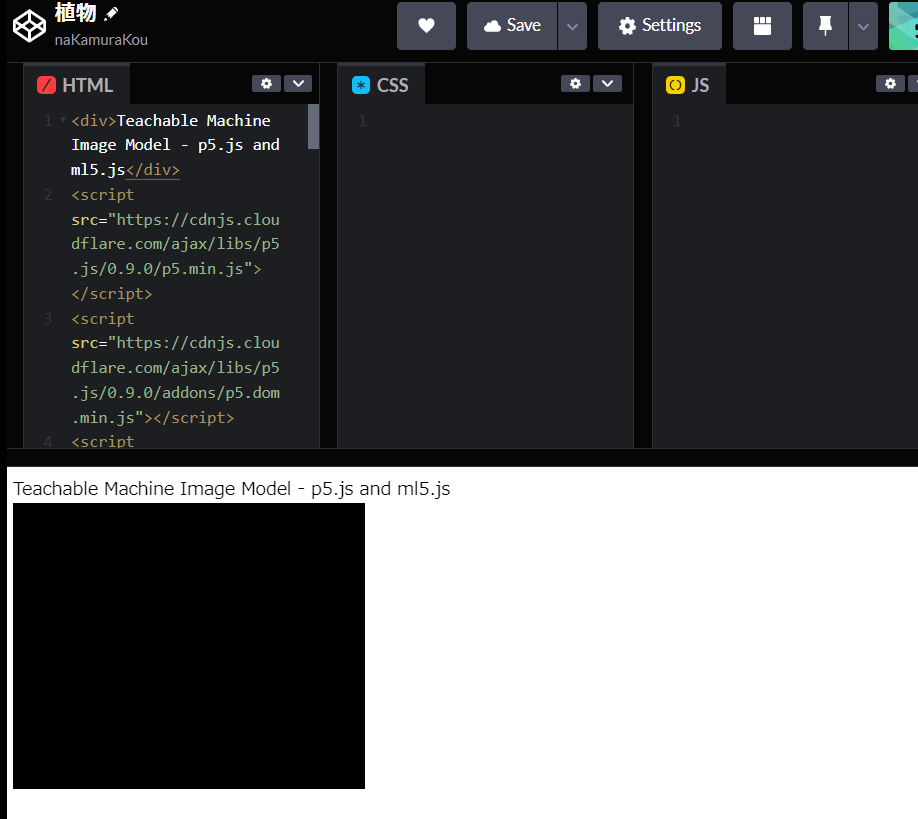Click the p5.dom script src text
Image resolution: width=918 pixels, height=819 pixels.
pos(176,380)
